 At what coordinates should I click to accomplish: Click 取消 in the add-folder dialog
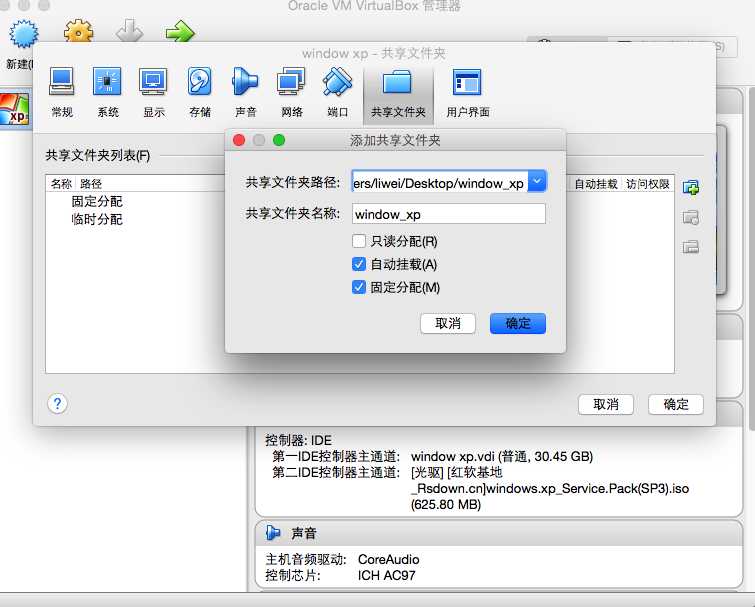tap(448, 323)
